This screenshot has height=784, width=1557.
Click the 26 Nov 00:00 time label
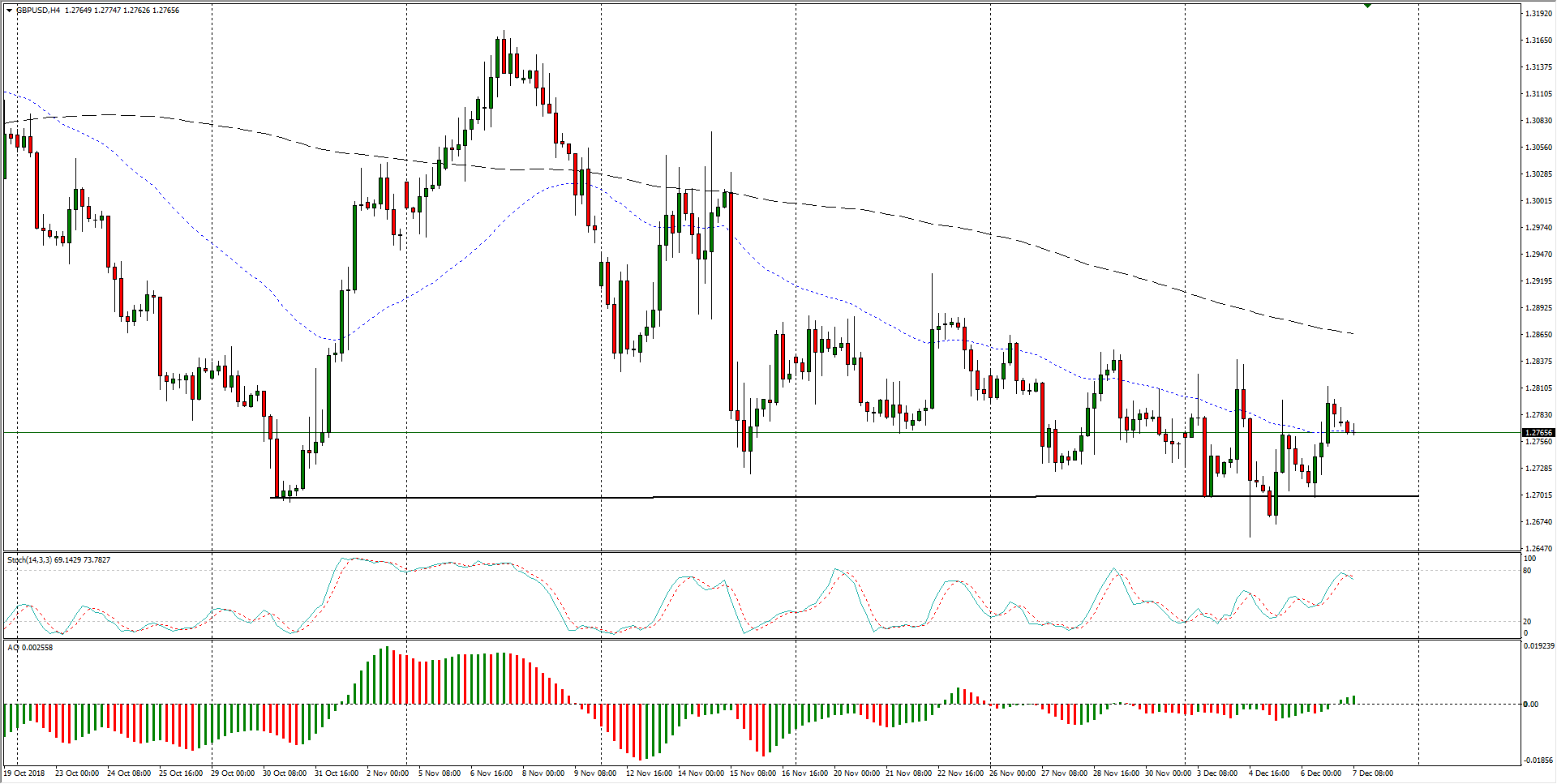coord(1012,773)
